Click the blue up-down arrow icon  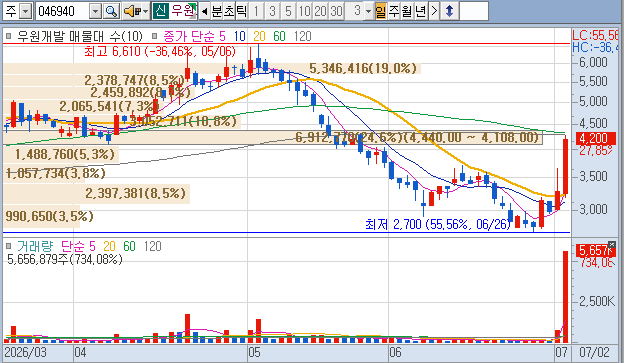point(450,11)
